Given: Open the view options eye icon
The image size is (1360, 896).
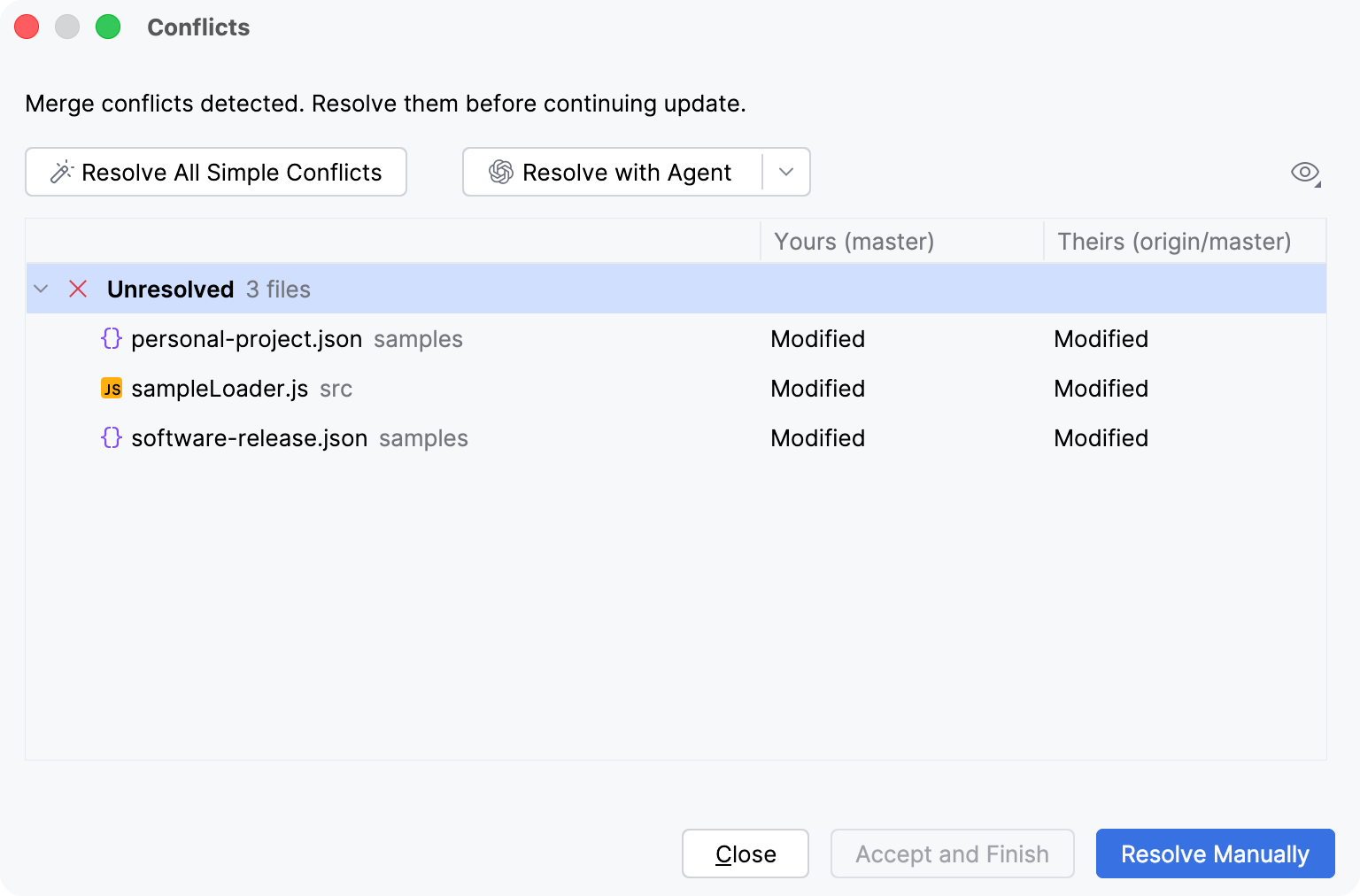Looking at the screenshot, I should point(1305,173).
